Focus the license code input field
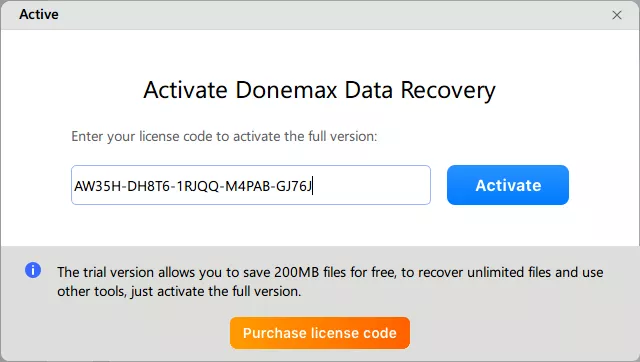This screenshot has height=362, width=640. click(x=251, y=185)
